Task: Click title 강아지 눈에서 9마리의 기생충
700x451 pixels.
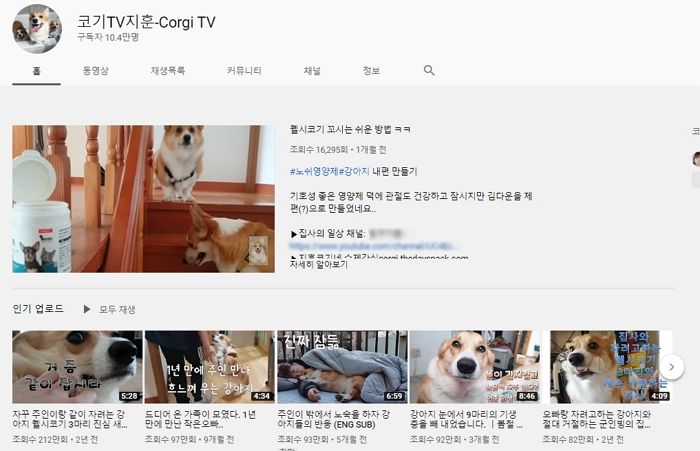Action: (x=466, y=419)
